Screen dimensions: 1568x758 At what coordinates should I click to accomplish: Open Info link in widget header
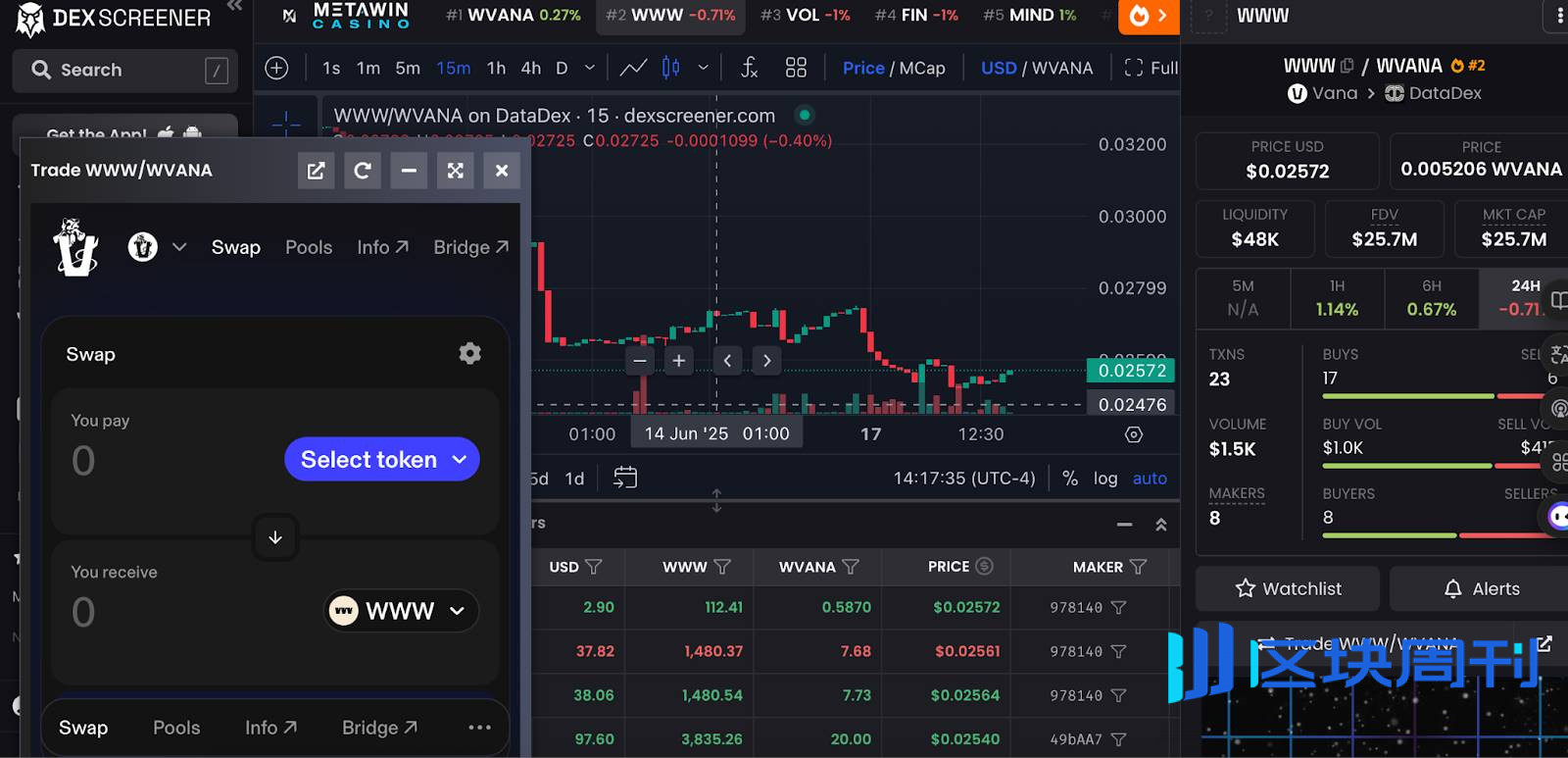382,247
